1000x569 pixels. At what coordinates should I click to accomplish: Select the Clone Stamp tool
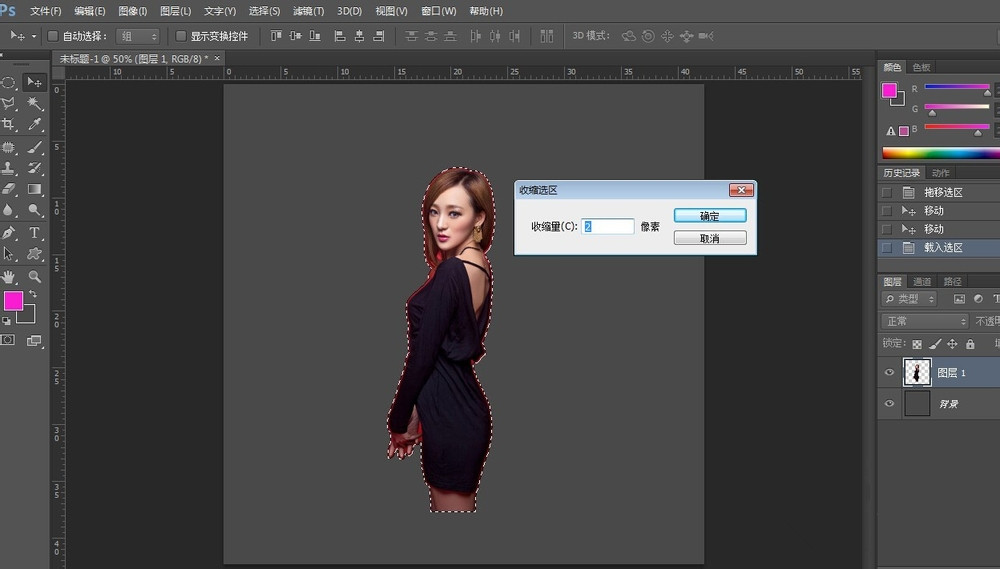[9, 168]
